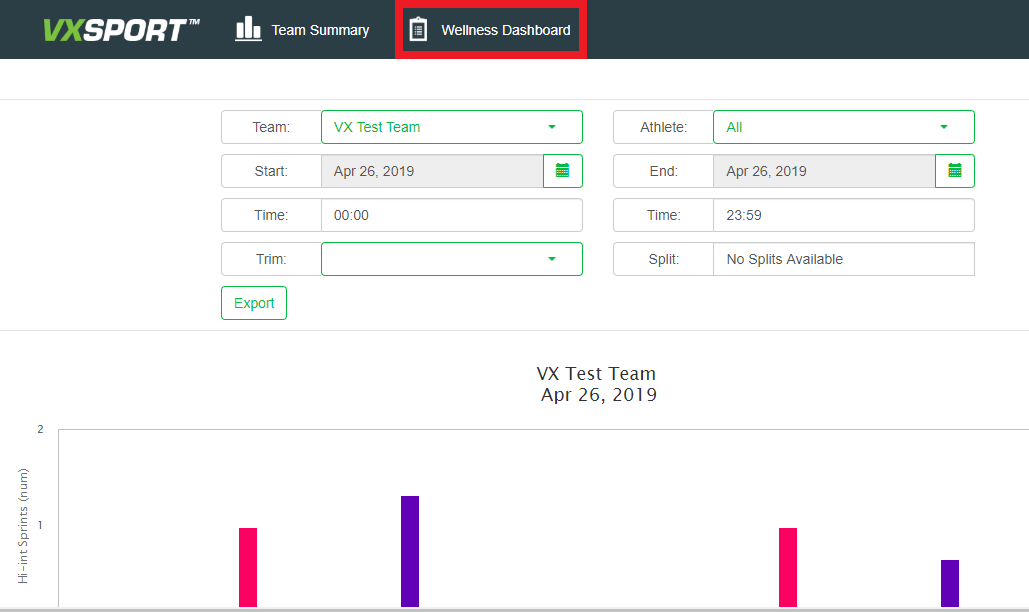1029x612 pixels.
Task: Expand the empty Trim dropdown
Action: pos(452,259)
